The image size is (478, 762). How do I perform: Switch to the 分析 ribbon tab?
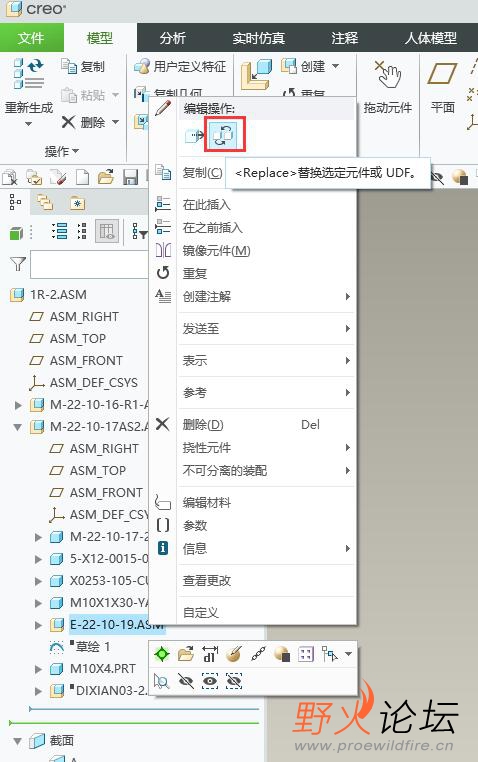pos(172,38)
